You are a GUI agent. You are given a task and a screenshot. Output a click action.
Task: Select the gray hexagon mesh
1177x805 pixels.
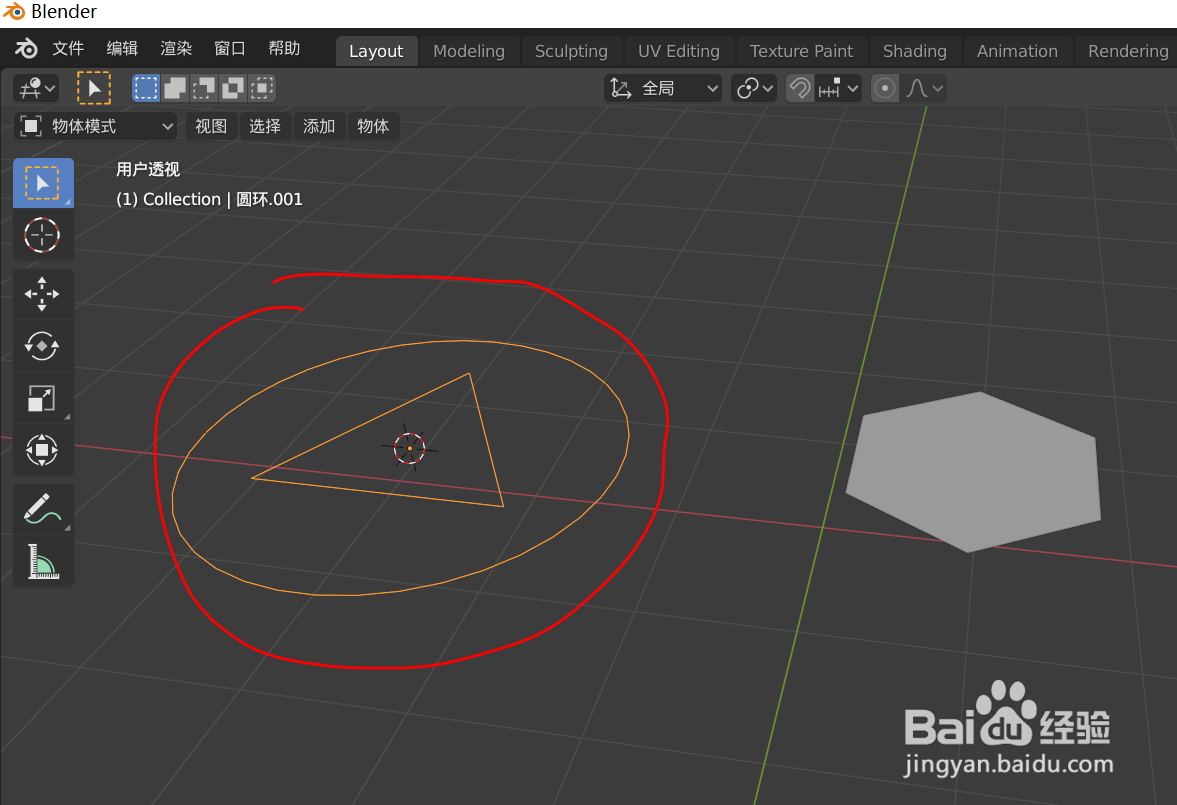[x=972, y=470]
